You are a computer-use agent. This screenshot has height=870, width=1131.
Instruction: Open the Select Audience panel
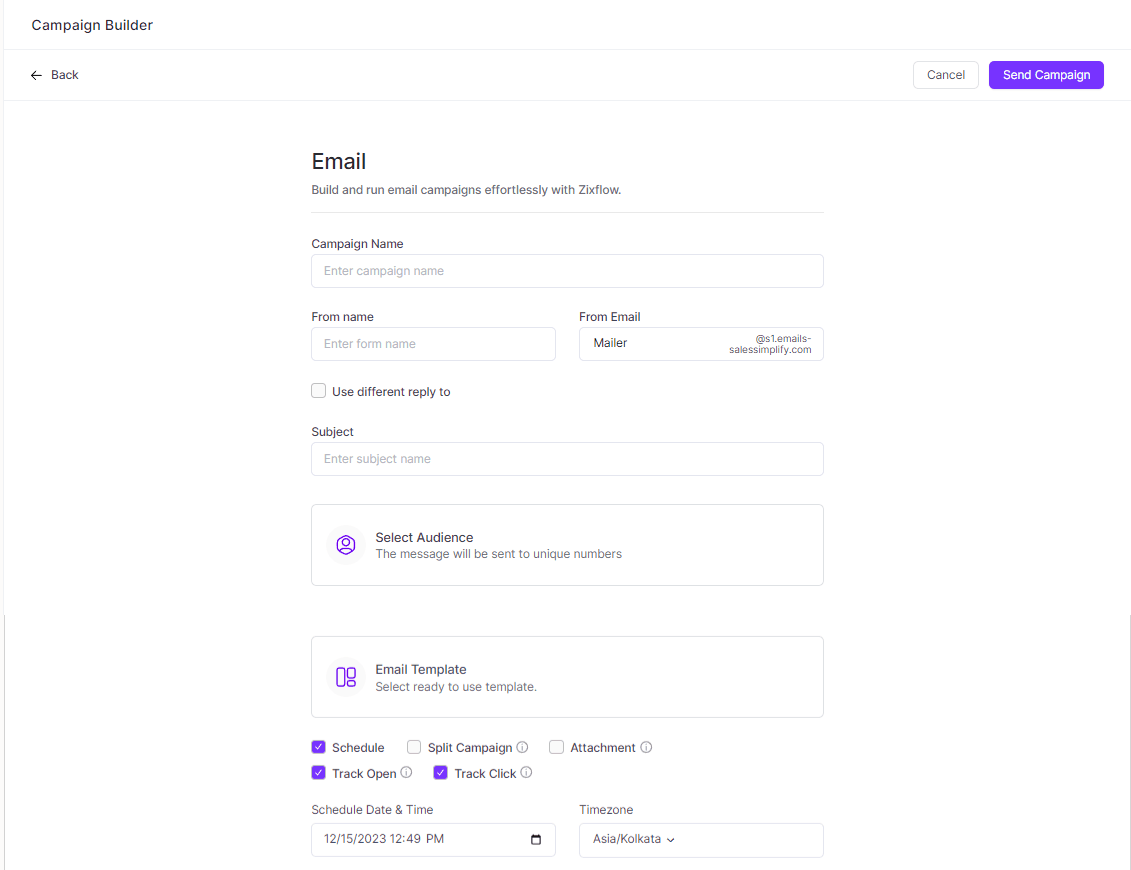pos(567,544)
